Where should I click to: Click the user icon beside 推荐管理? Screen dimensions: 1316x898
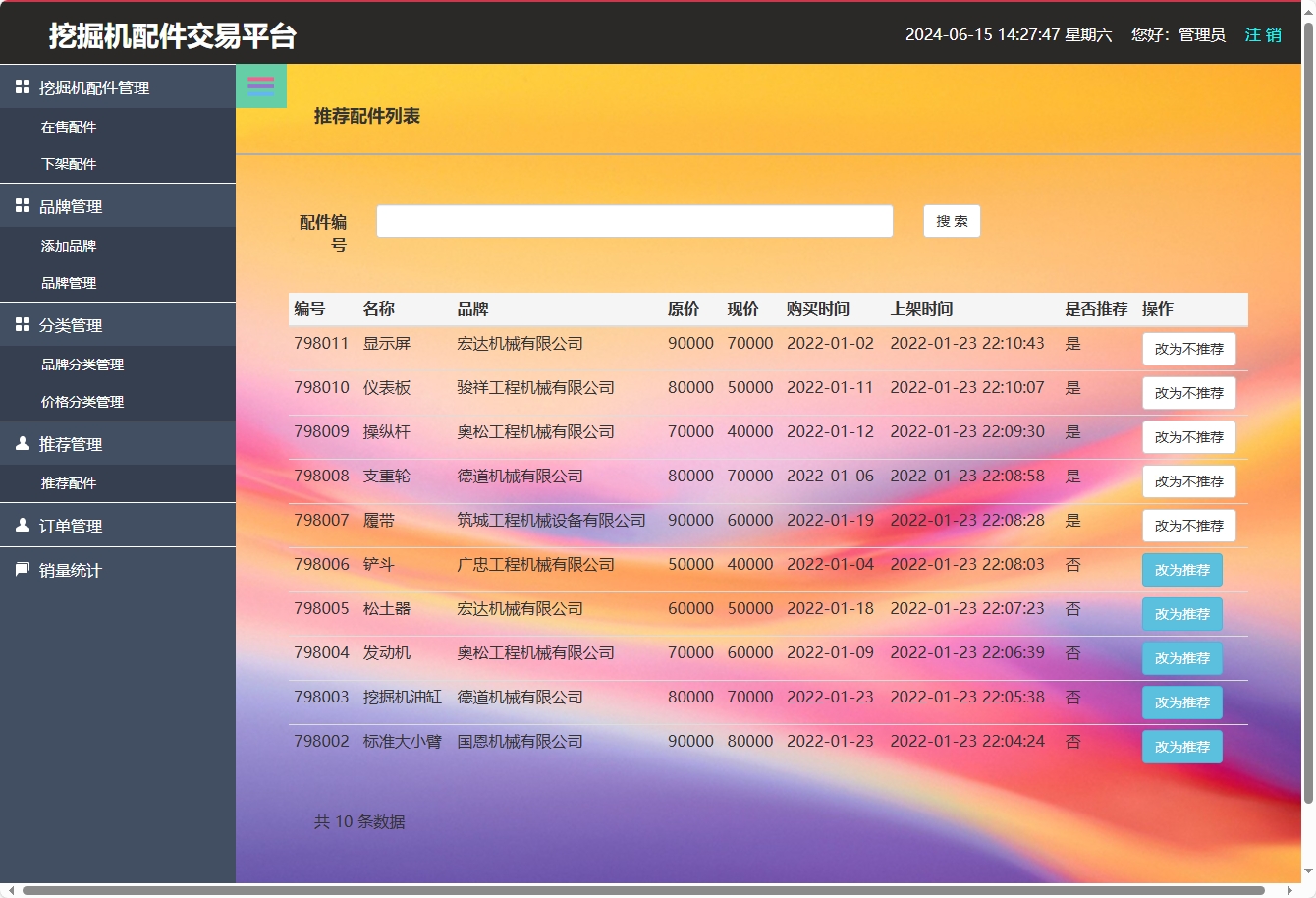(21, 443)
